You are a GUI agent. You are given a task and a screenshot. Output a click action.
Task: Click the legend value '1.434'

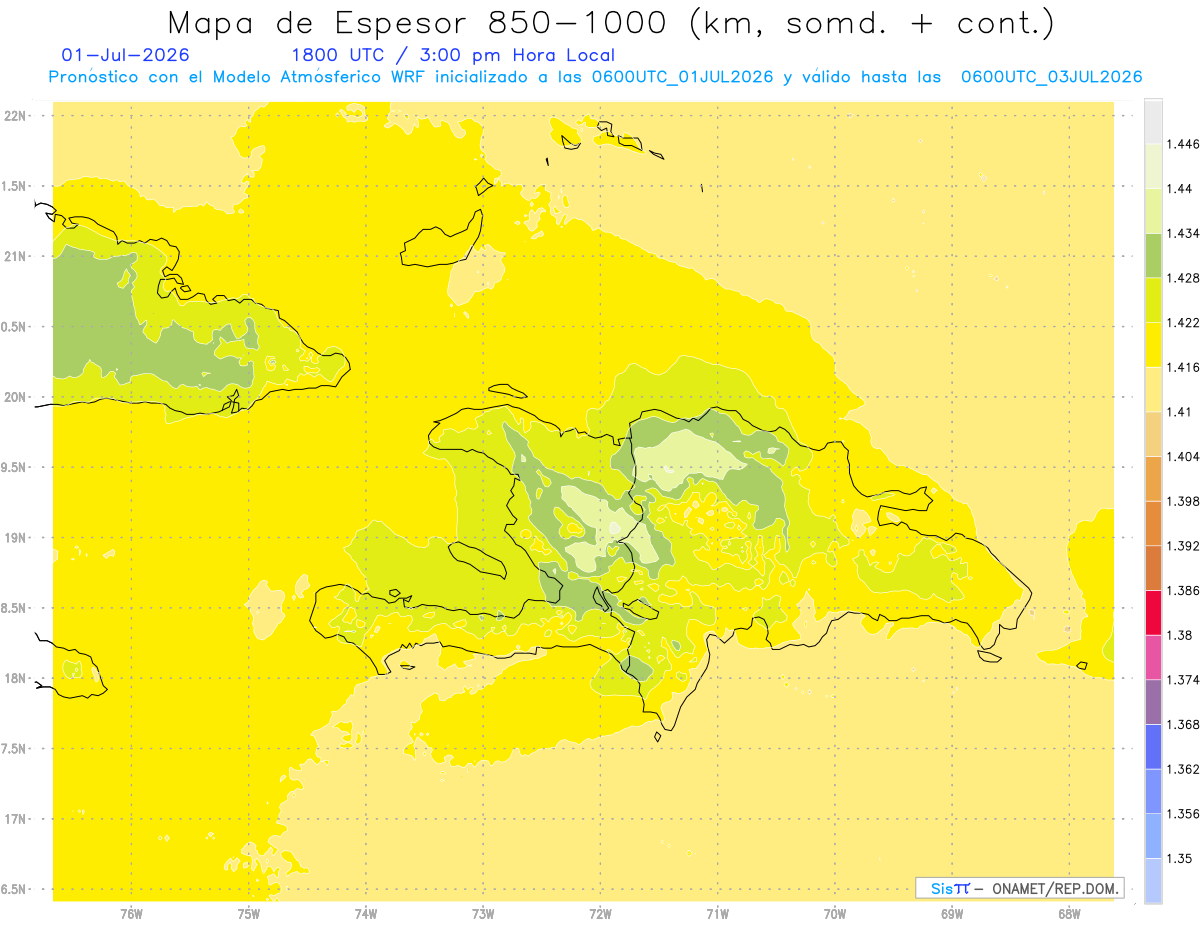pyautogui.click(x=1185, y=233)
